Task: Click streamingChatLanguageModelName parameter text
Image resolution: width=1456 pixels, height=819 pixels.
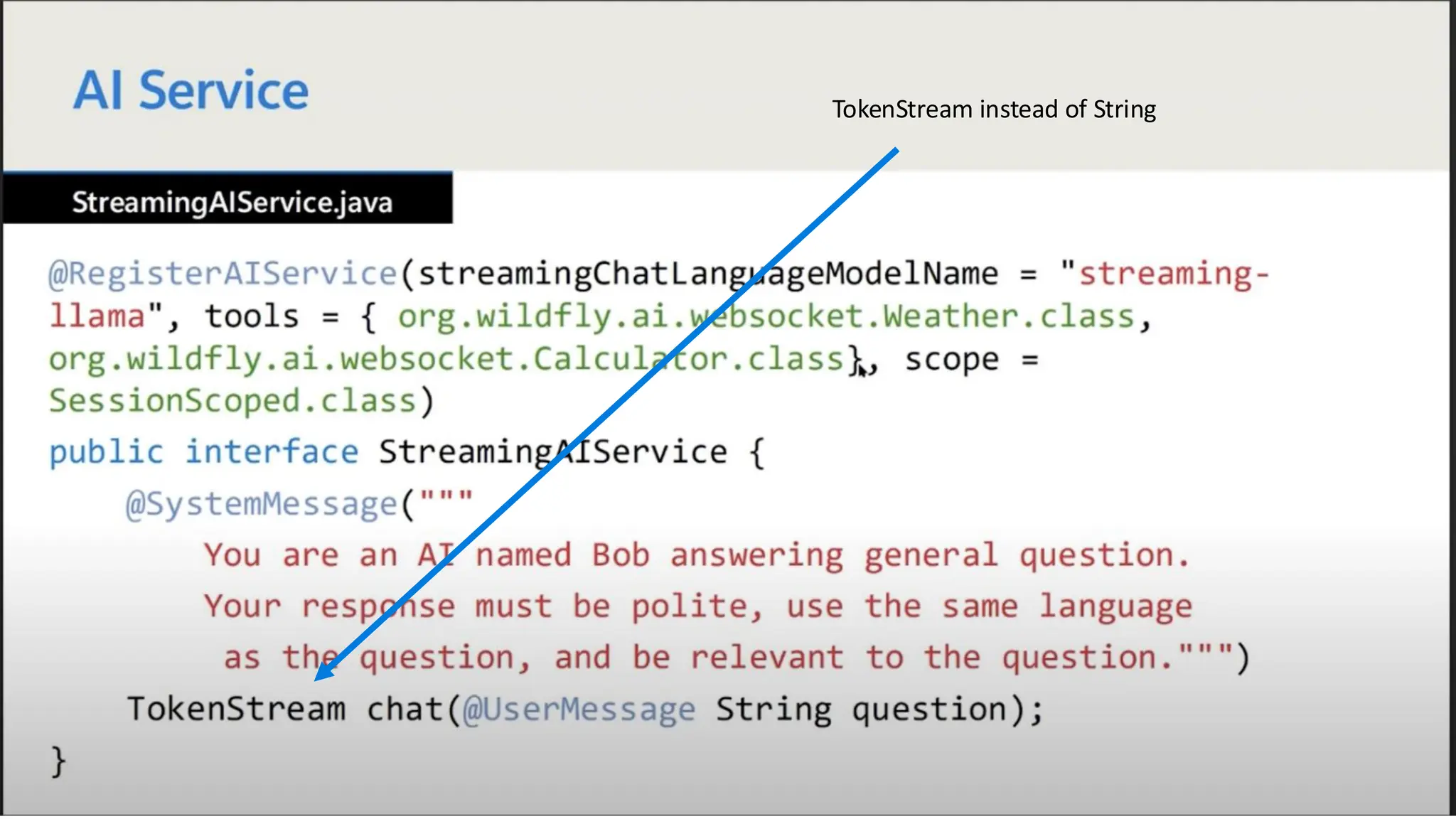Action: click(x=708, y=274)
